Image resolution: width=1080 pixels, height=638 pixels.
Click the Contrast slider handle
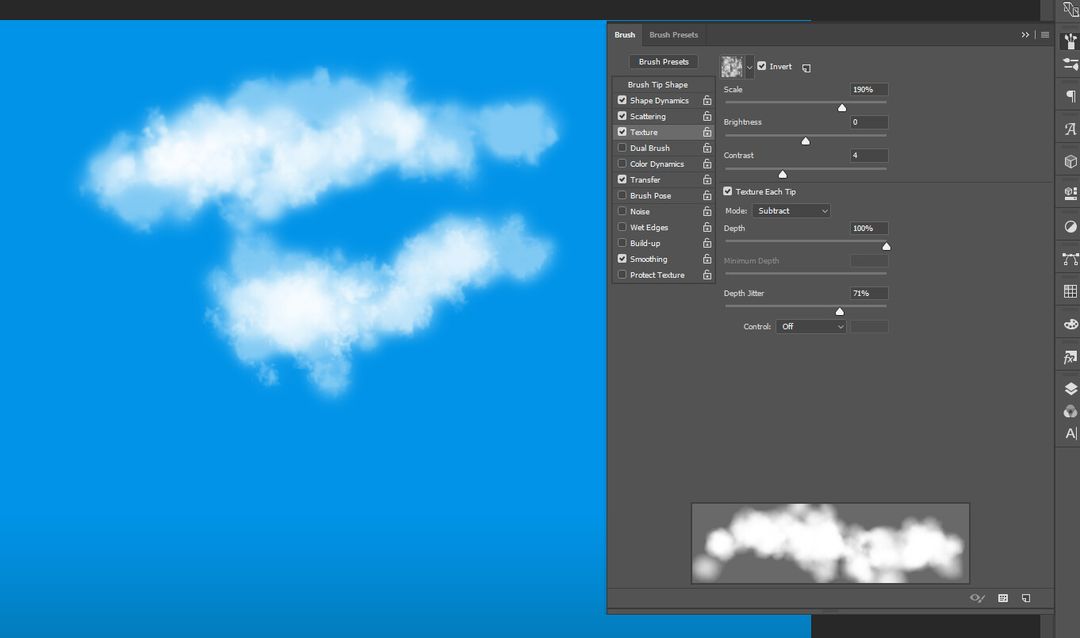782,174
